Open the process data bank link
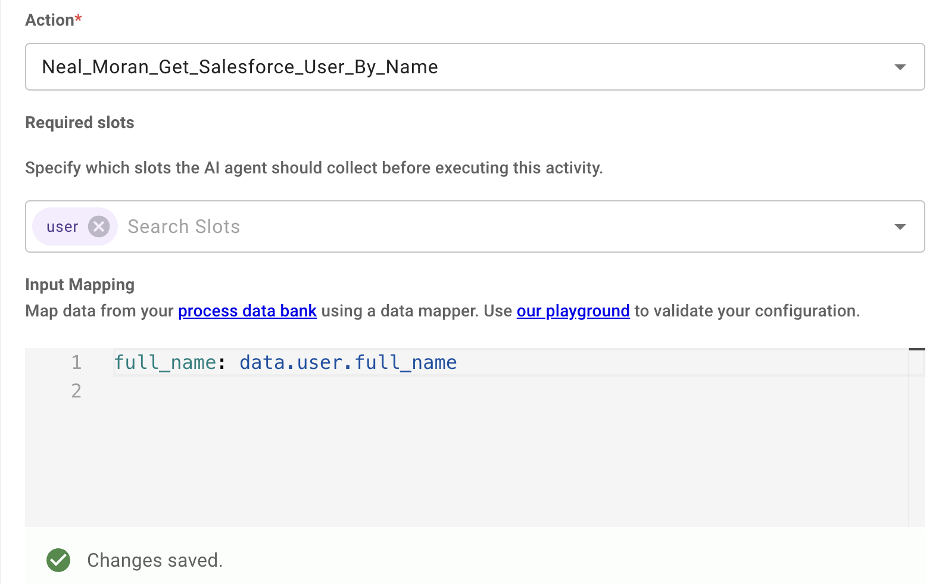The height and width of the screenshot is (584, 936). click(247, 311)
